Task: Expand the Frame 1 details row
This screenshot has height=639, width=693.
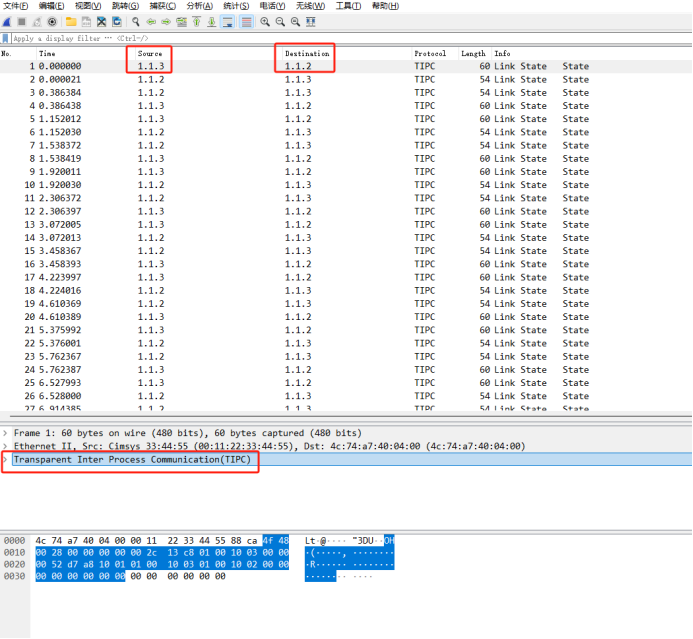Action: [5, 433]
